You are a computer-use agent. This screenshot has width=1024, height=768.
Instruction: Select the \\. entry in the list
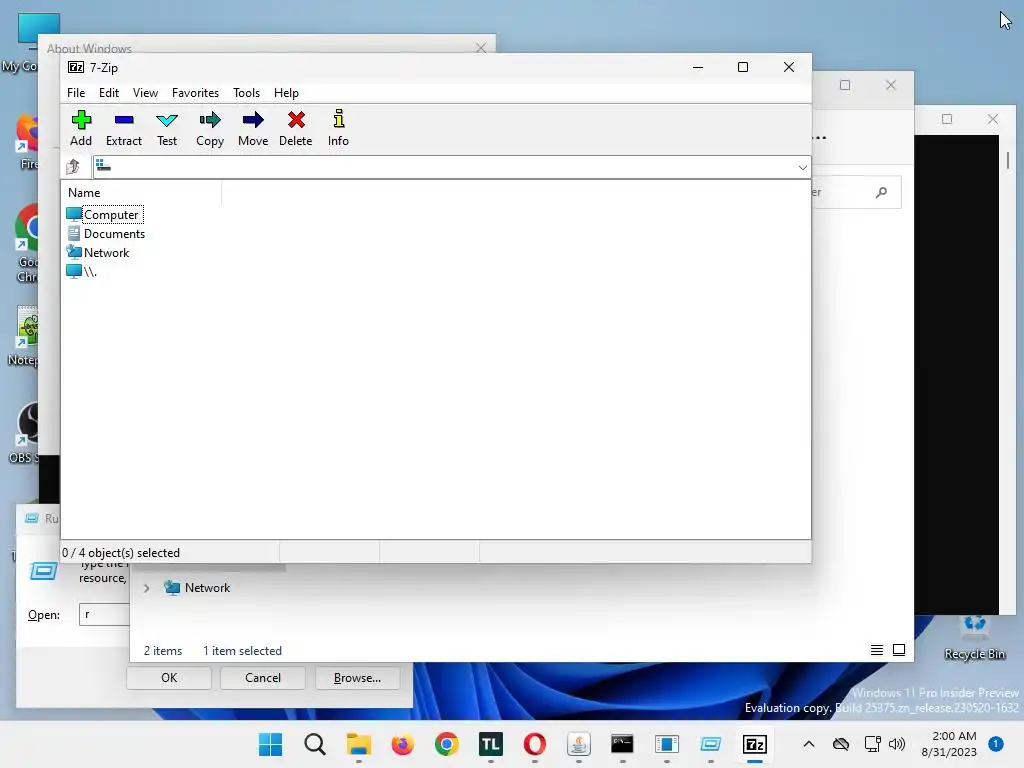click(82, 272)
